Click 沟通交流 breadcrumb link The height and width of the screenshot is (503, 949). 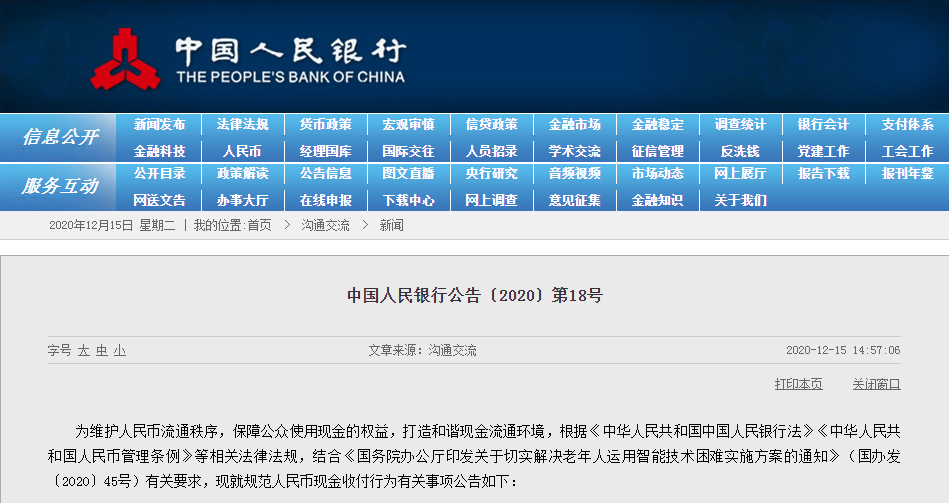click(325, 226)
